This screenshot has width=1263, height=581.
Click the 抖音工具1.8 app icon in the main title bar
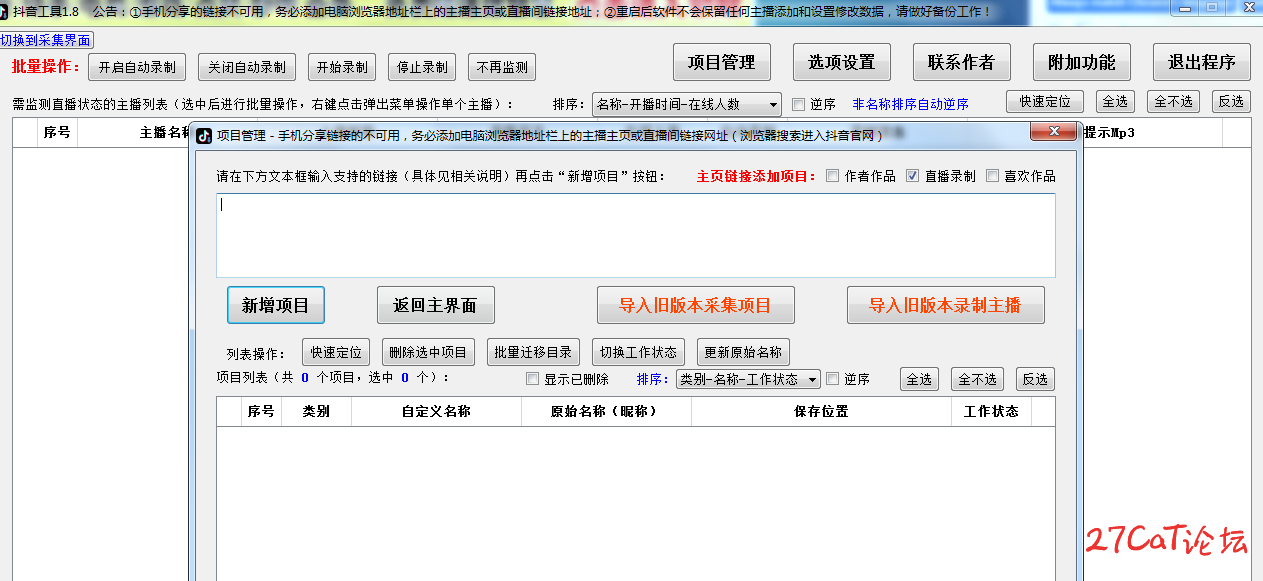click(x=5, y=11)
